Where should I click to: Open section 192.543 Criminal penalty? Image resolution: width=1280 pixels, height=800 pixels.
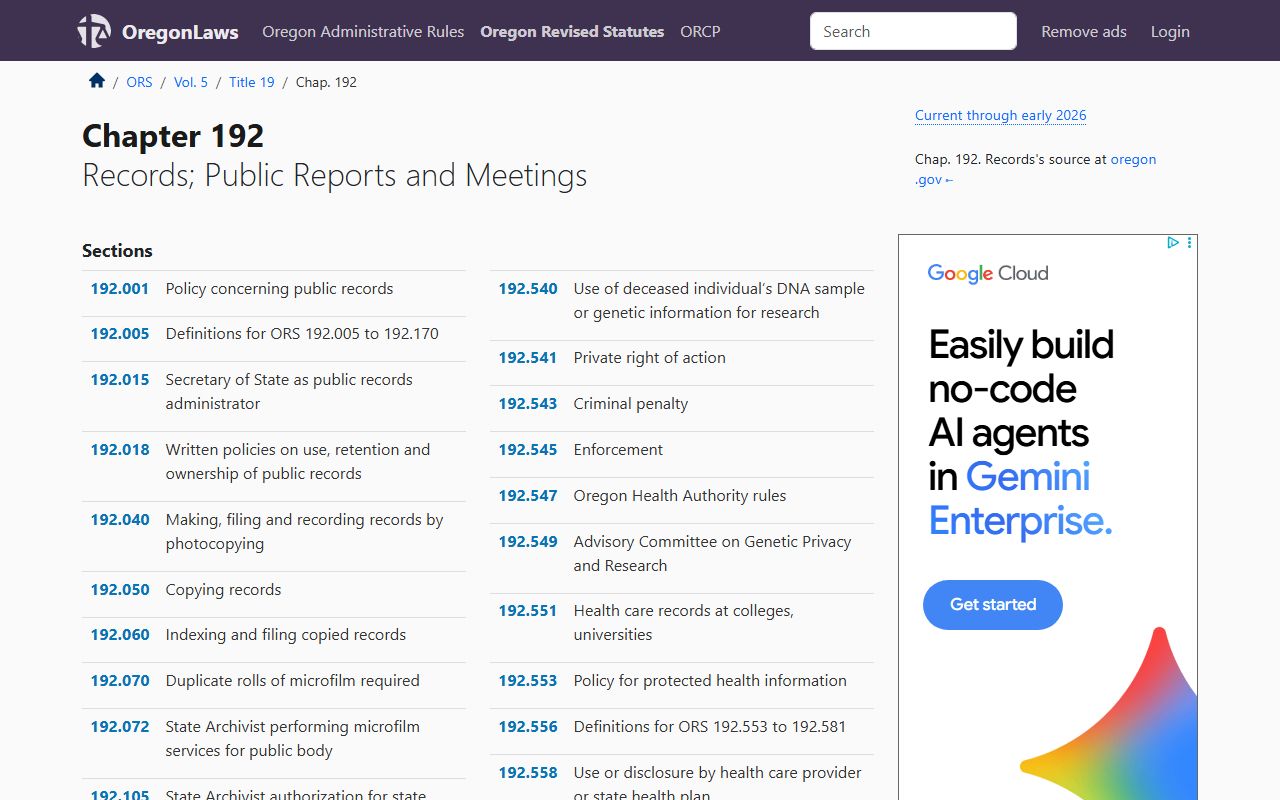point(528,404)
